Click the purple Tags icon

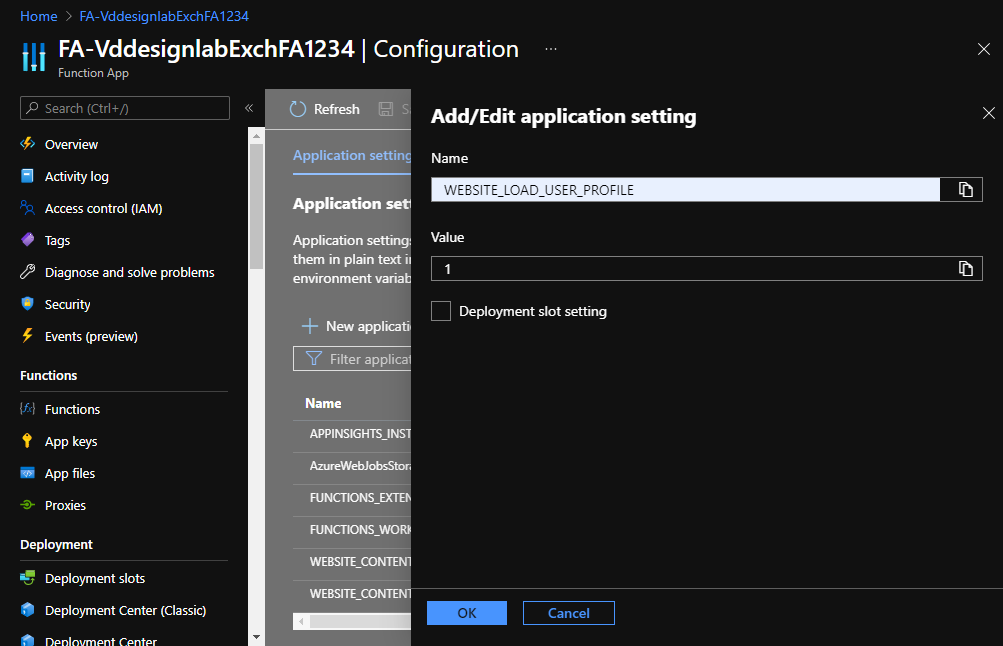click(x=28, y=240)
